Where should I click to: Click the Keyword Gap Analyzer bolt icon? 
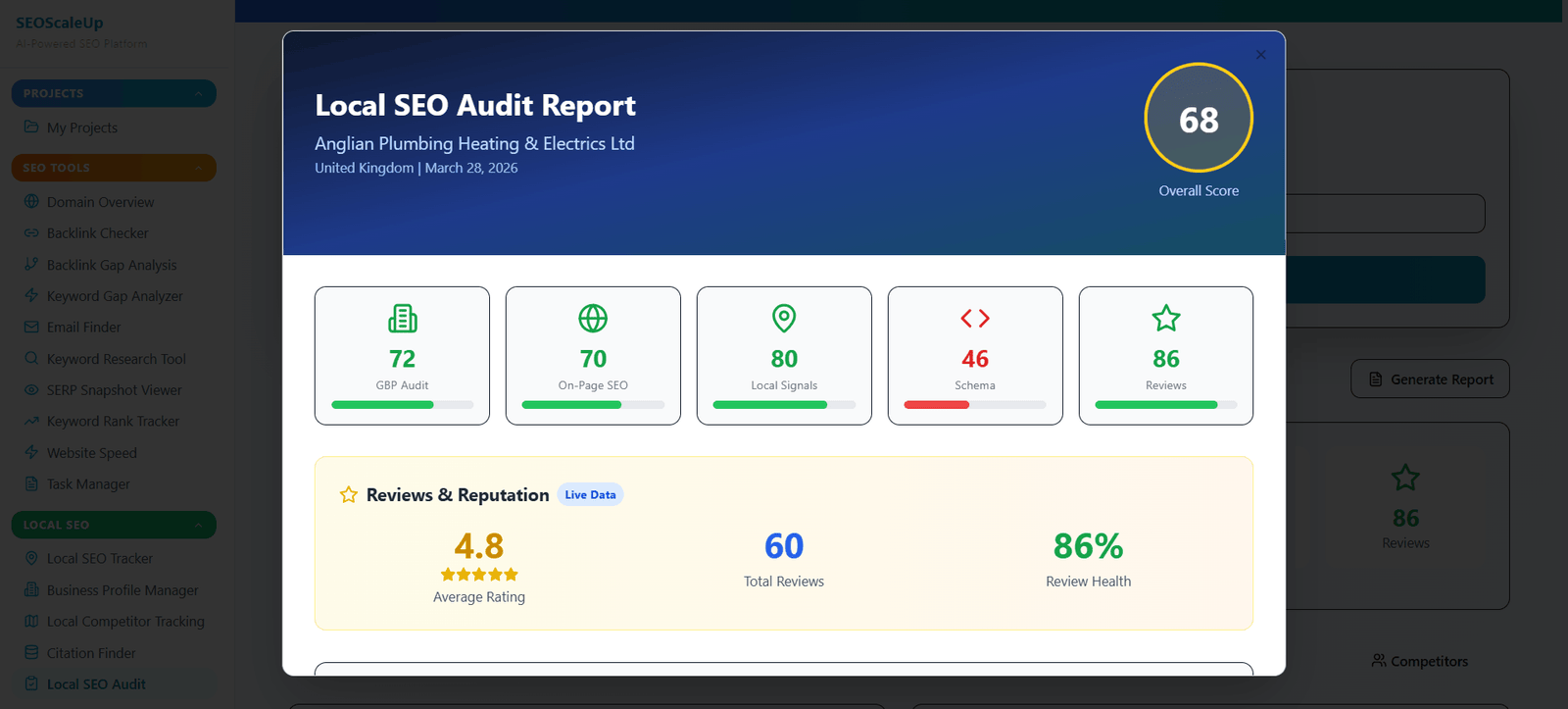[31, 296]
